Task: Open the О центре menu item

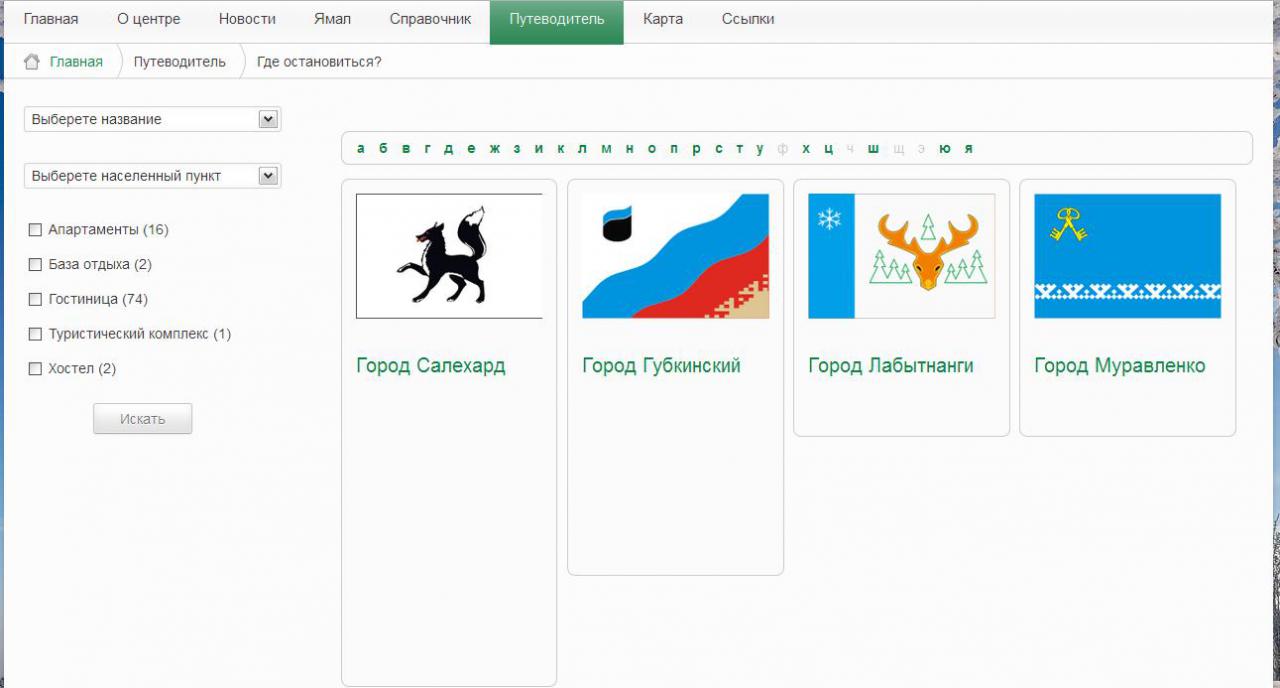Action: point(149,19)
